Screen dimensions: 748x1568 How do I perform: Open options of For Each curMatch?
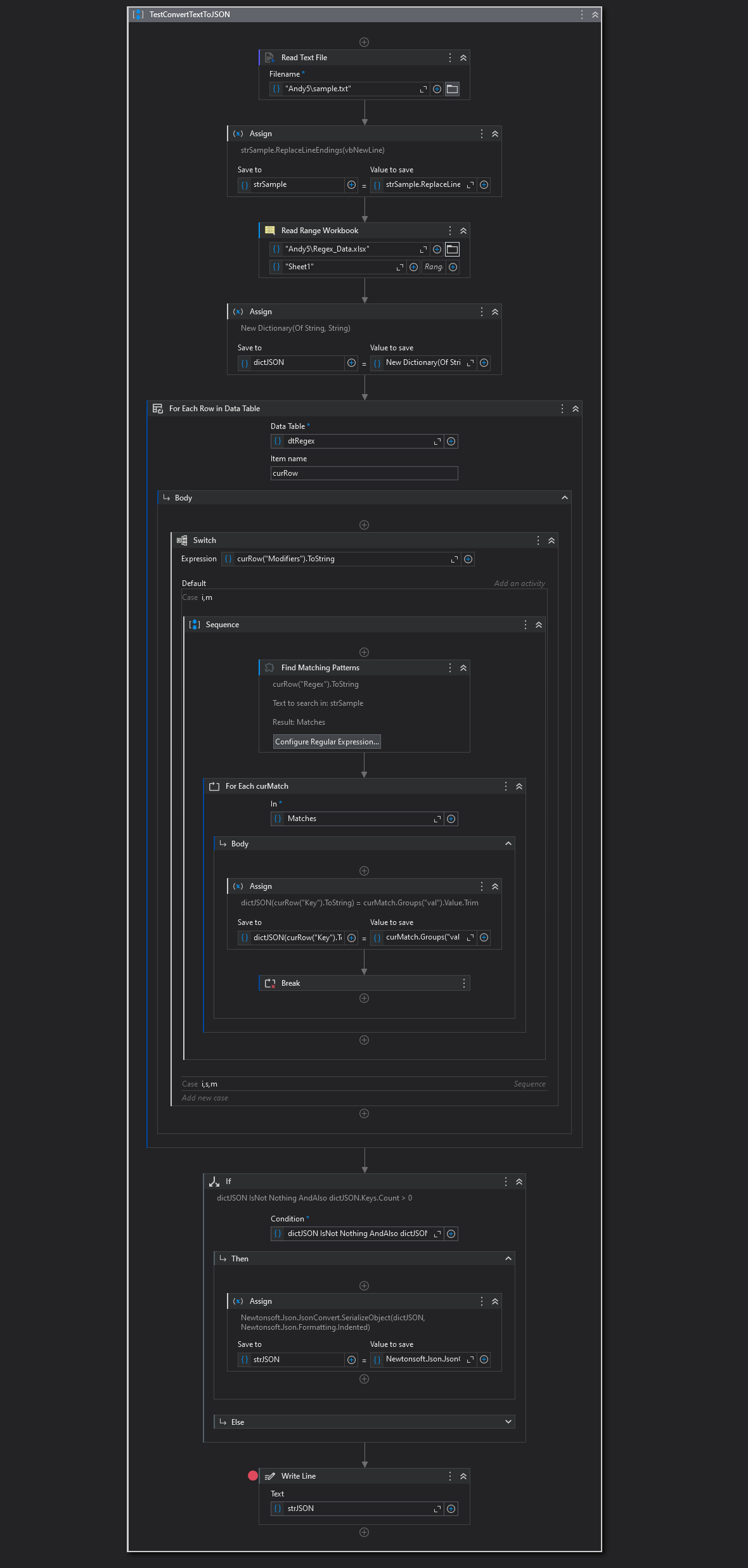(506, 786)
